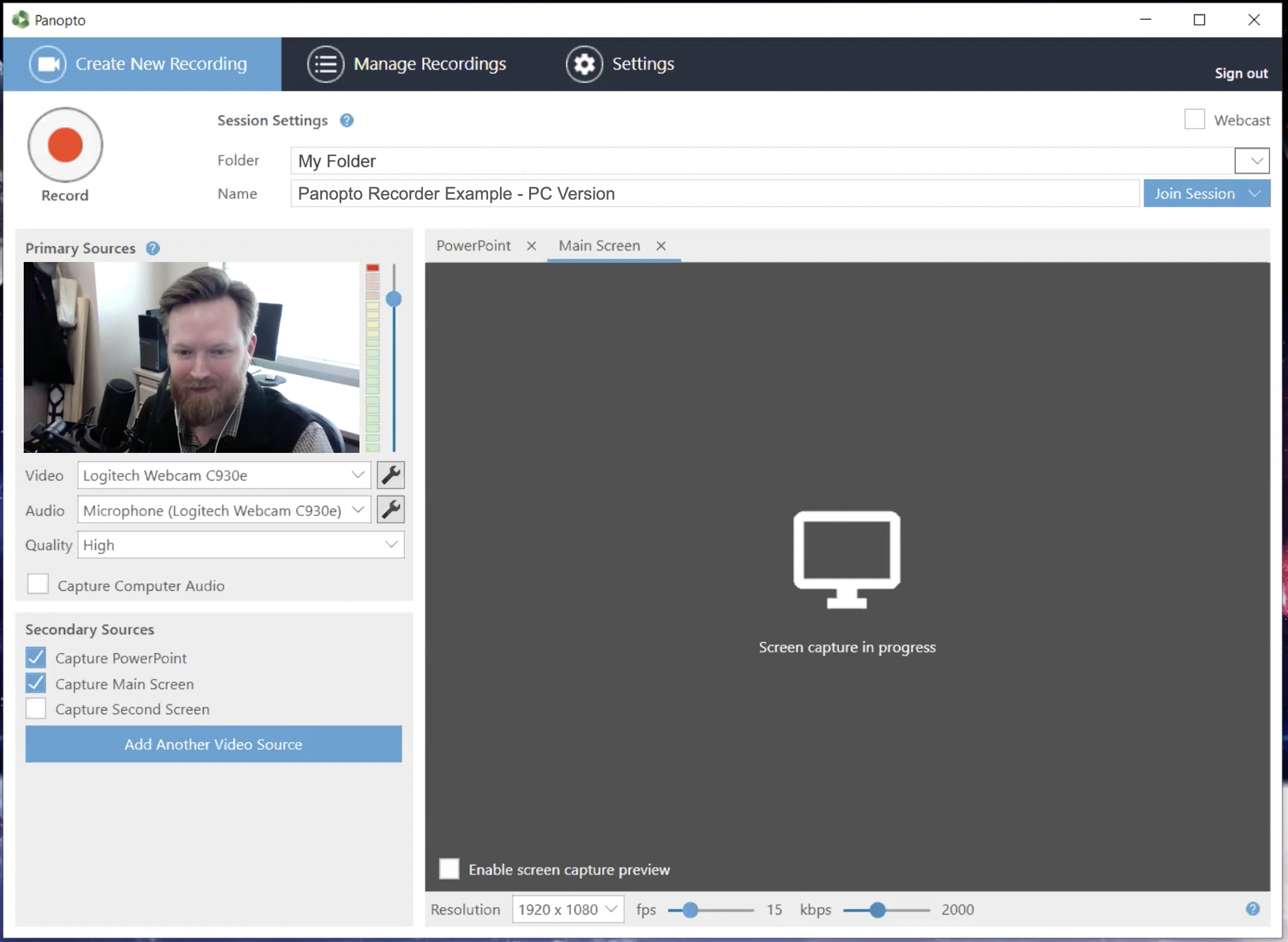Viewport: 1288px width, 942px height.
Task: Click Add Another Video Source button
Action: tap(213, 744)
